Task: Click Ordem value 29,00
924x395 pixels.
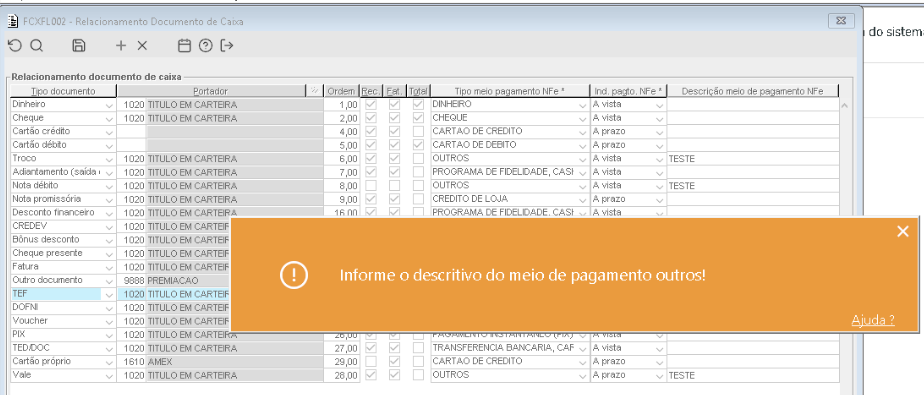Action: tap(341, 361)
